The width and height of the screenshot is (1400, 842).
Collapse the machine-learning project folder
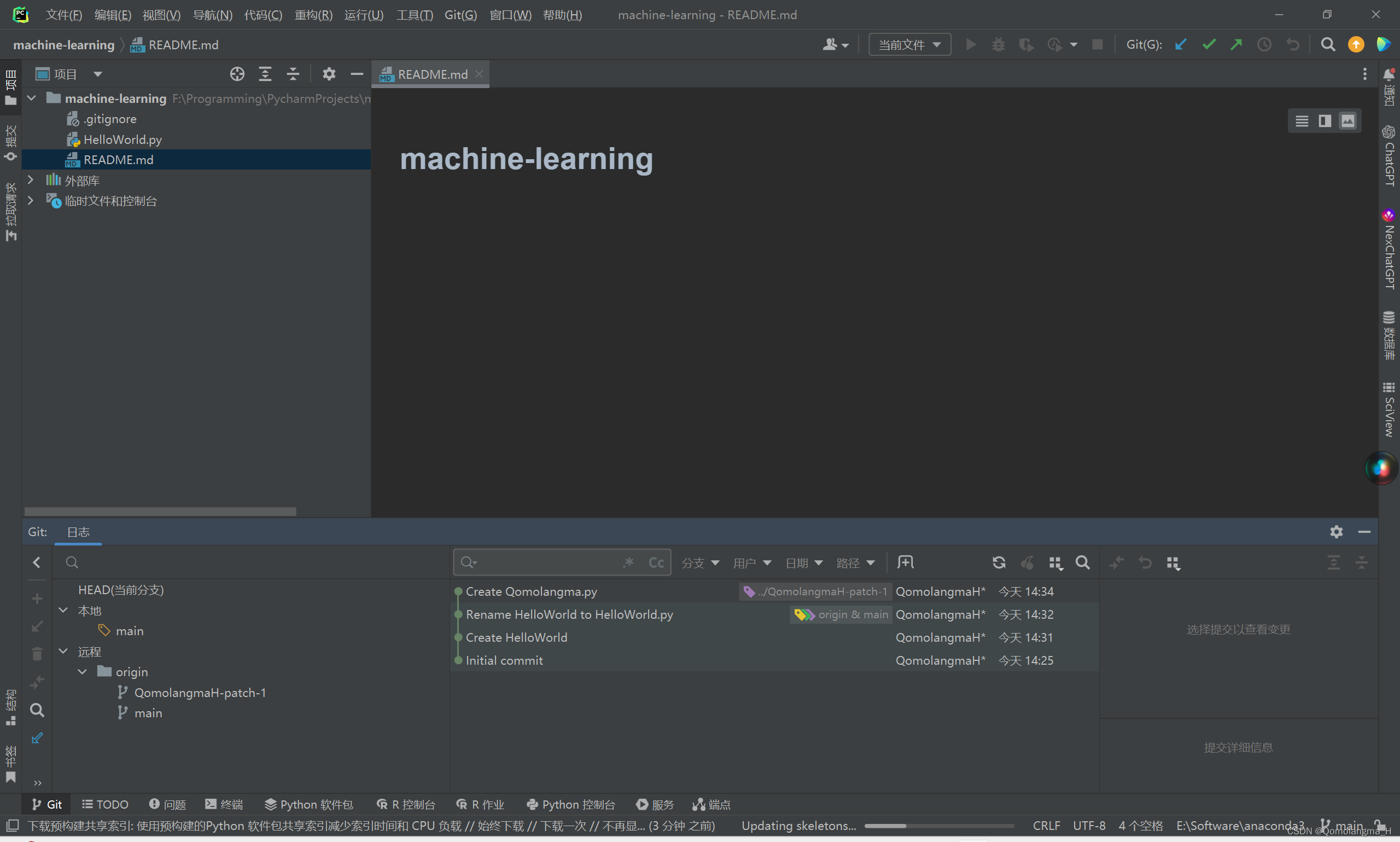[x=31, y=97]
